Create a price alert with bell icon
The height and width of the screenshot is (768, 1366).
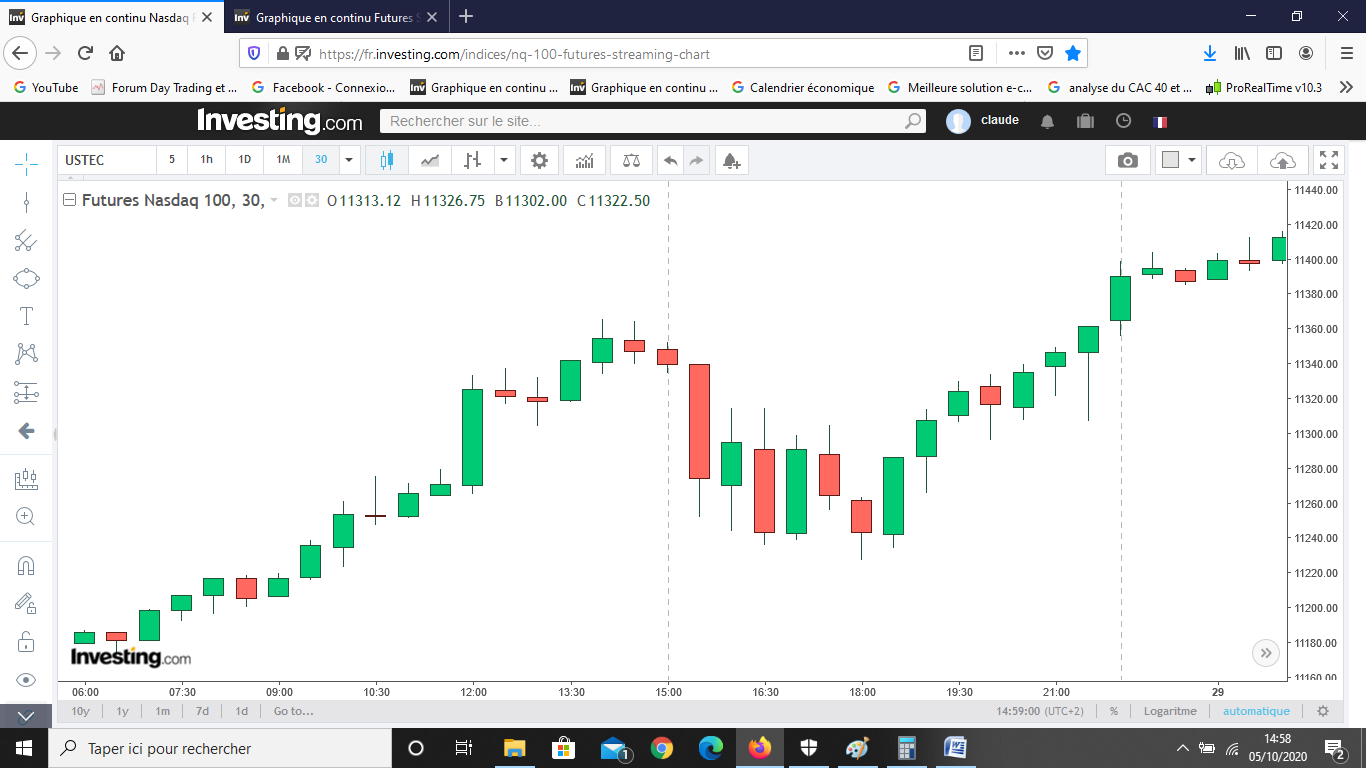pyautogui.click(x=731, y=160)
